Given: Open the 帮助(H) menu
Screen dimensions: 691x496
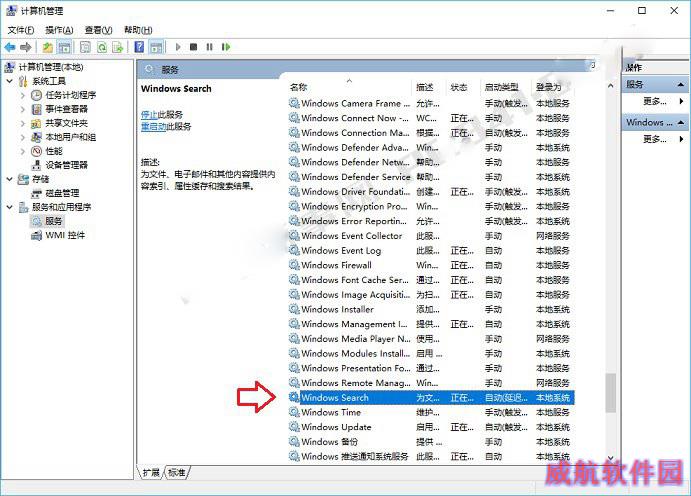Looking at the screenshot, I should click(x=138, y=30).
